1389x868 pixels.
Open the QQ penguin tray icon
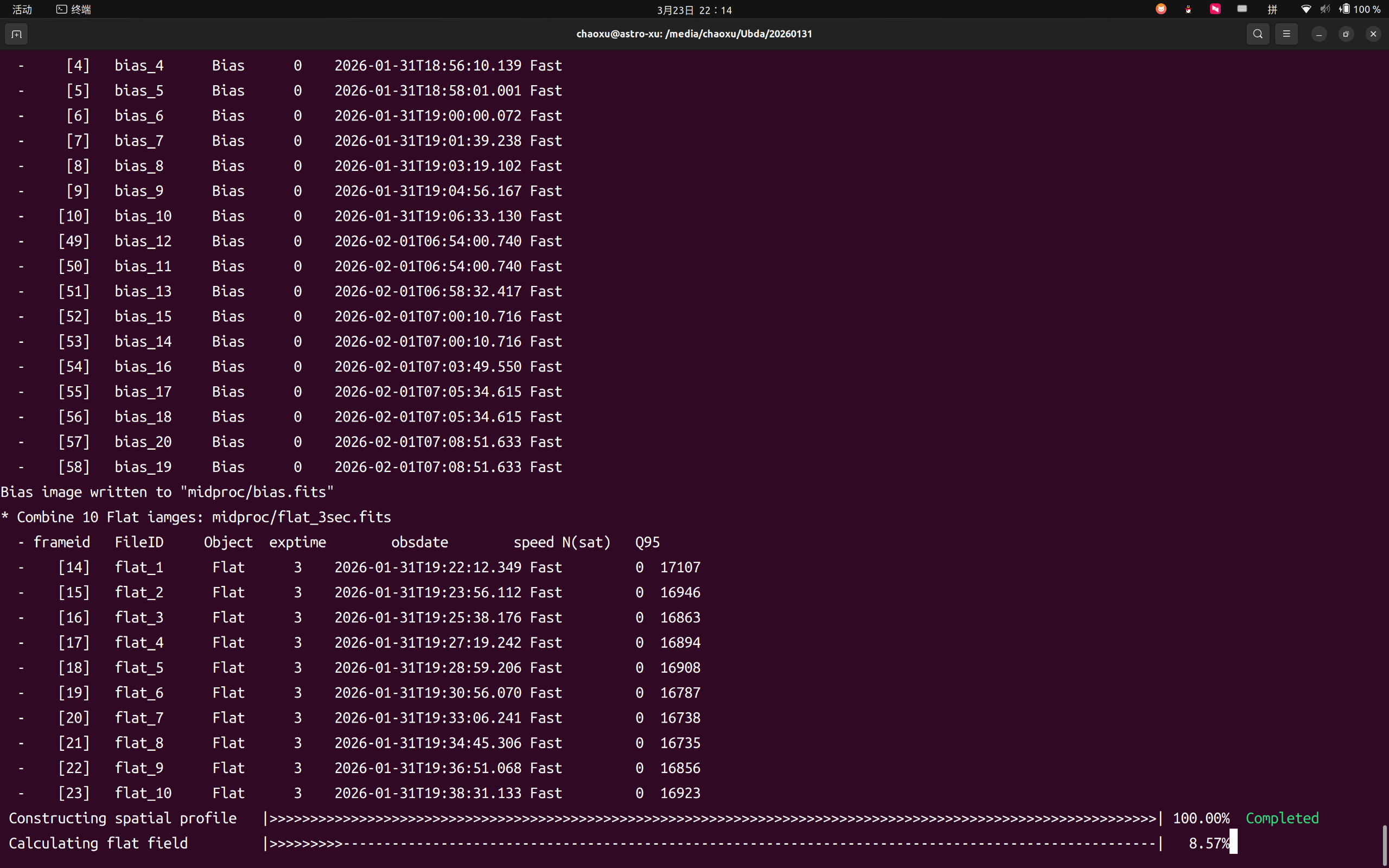[1188, 9]
